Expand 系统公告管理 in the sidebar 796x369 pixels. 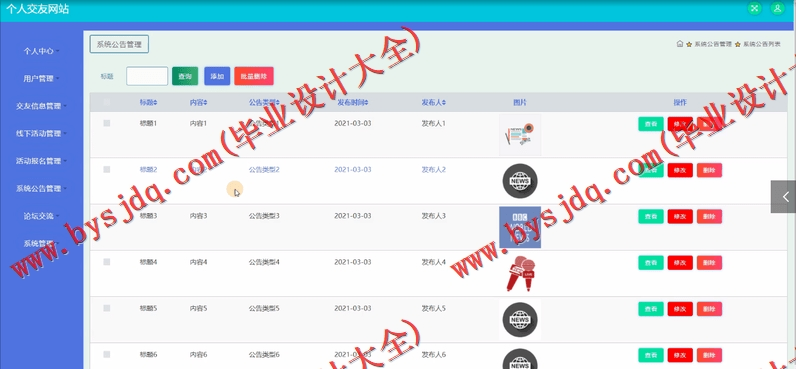pyautogui.click(x=42, y=188)
